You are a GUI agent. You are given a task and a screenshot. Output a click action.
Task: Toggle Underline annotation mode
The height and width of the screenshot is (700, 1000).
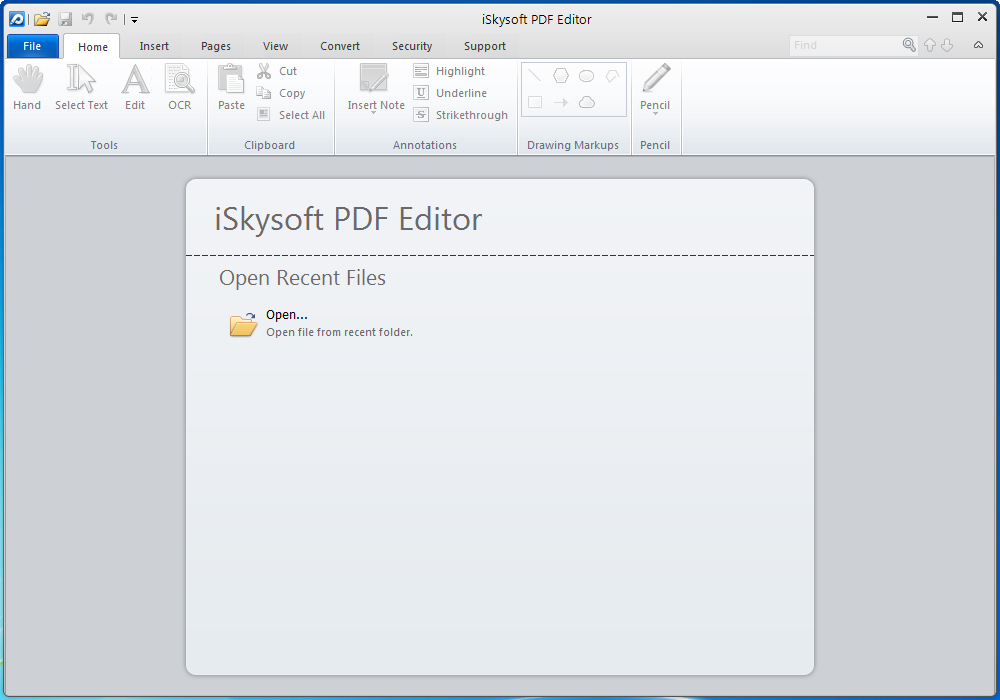pos(452,93)
